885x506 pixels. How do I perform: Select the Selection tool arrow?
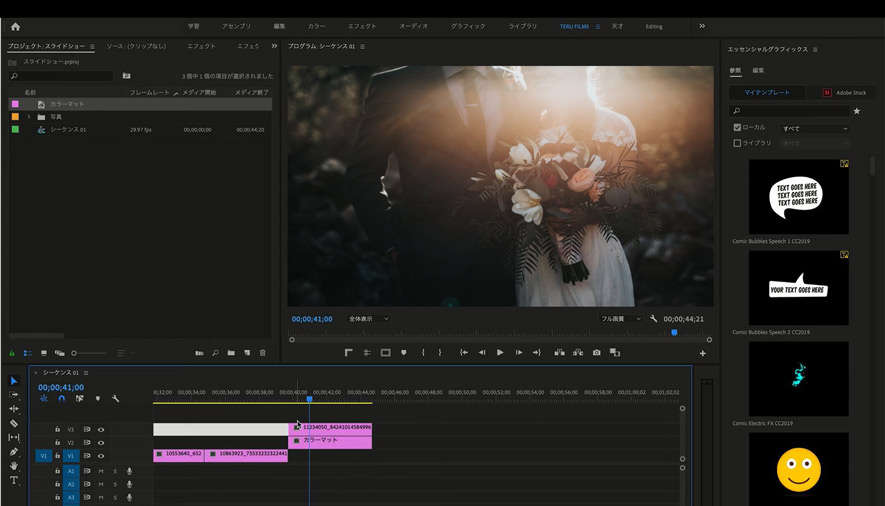[14, 381]
